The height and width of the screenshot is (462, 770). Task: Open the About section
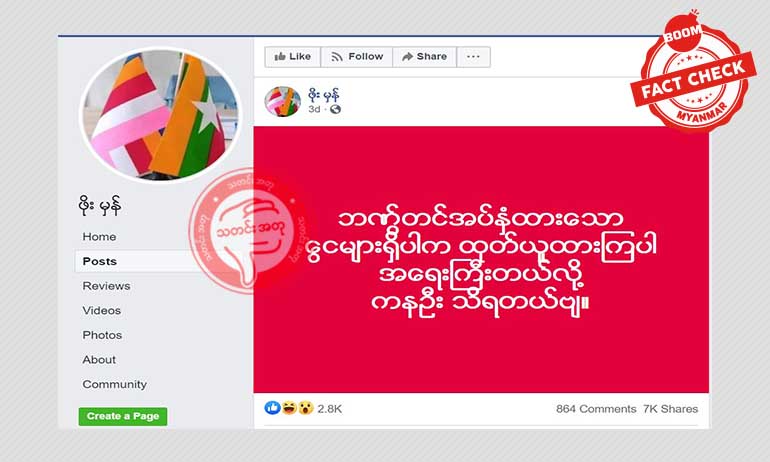click(99, 359)
